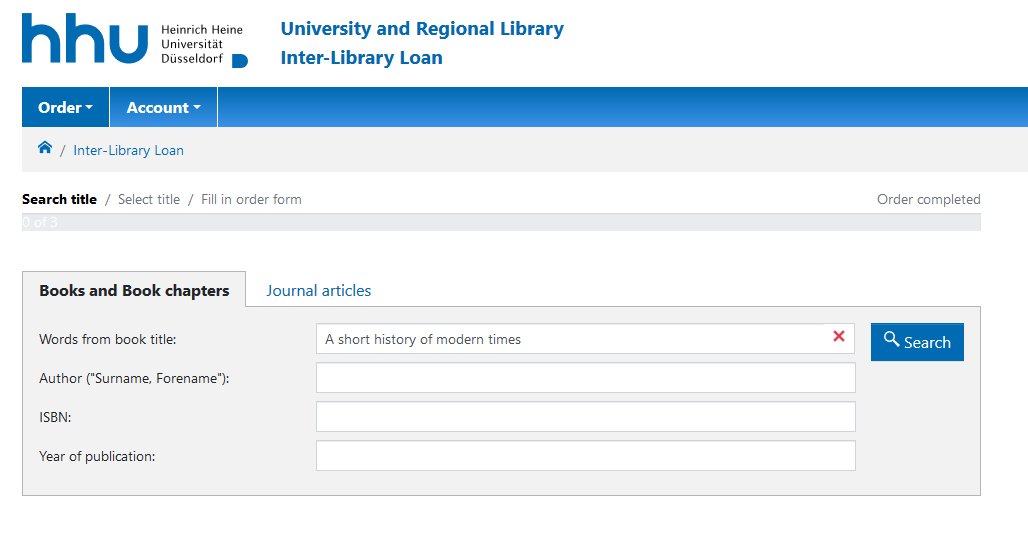This screenshot has height=547, width=1028.
Task: Click the 'Search title' step label
Action: (x=59, y=199)
